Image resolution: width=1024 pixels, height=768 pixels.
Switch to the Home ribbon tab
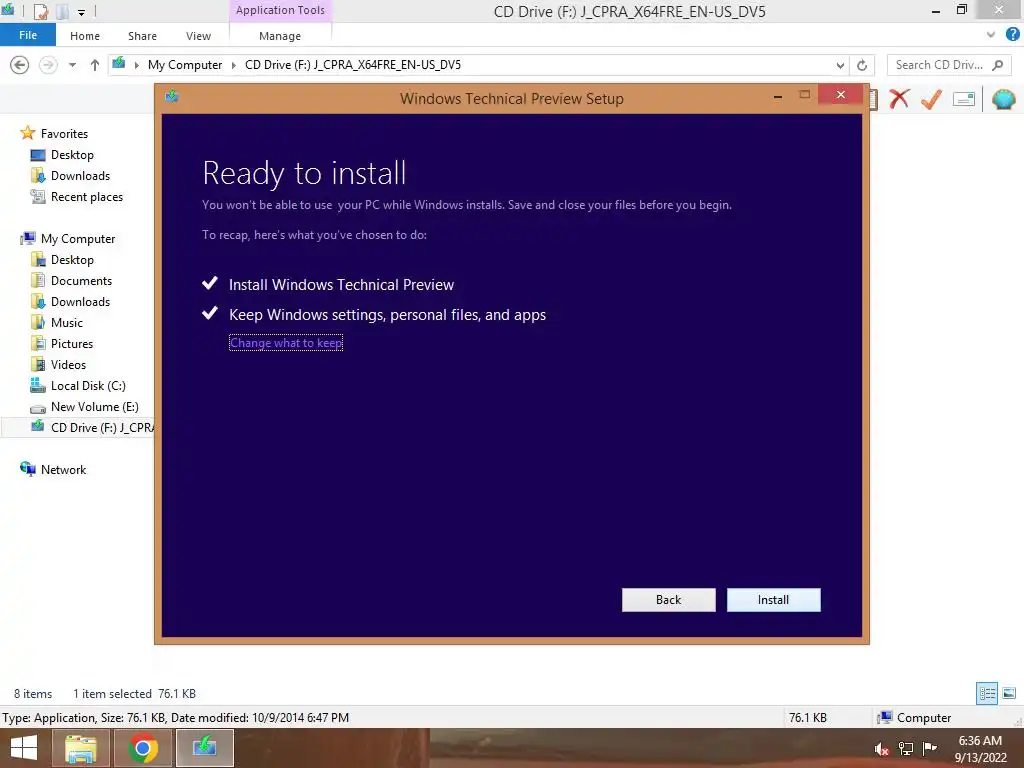85,36
